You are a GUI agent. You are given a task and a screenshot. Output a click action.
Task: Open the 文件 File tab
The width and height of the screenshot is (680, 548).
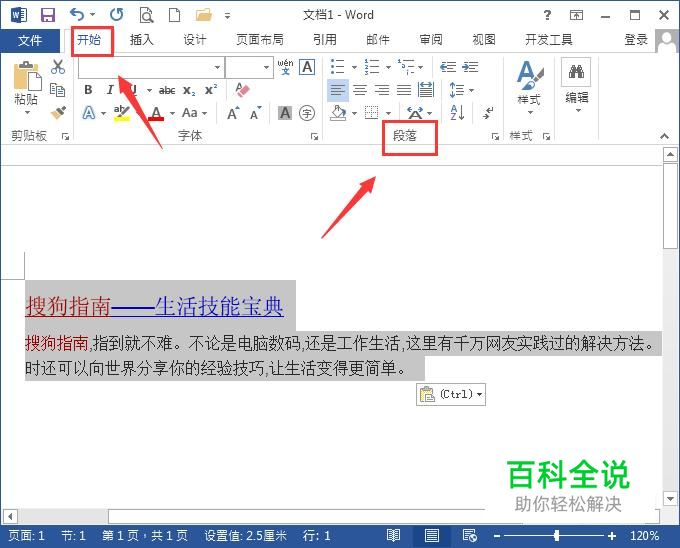pyautogui.click(x=30, y=40)
